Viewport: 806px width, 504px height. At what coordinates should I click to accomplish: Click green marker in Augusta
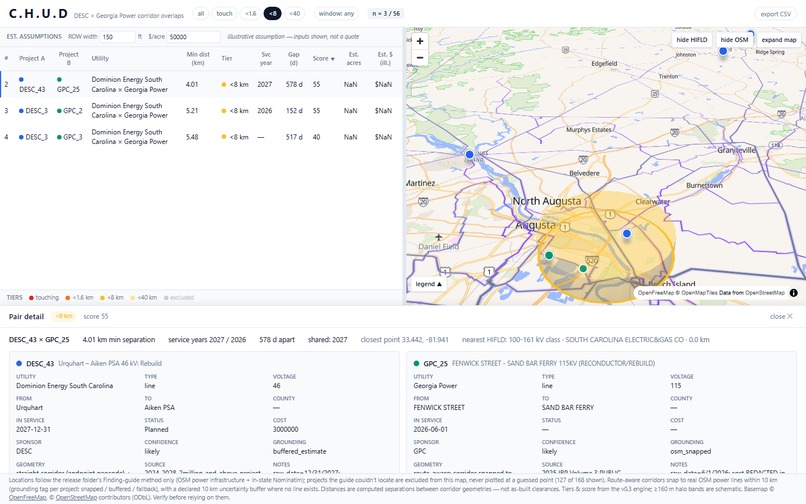549,255
